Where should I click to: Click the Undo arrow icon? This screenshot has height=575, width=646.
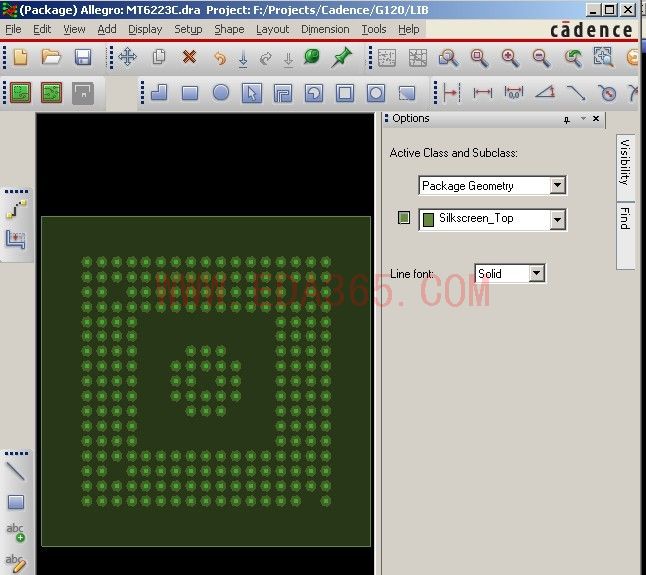[x=220, y=58]
